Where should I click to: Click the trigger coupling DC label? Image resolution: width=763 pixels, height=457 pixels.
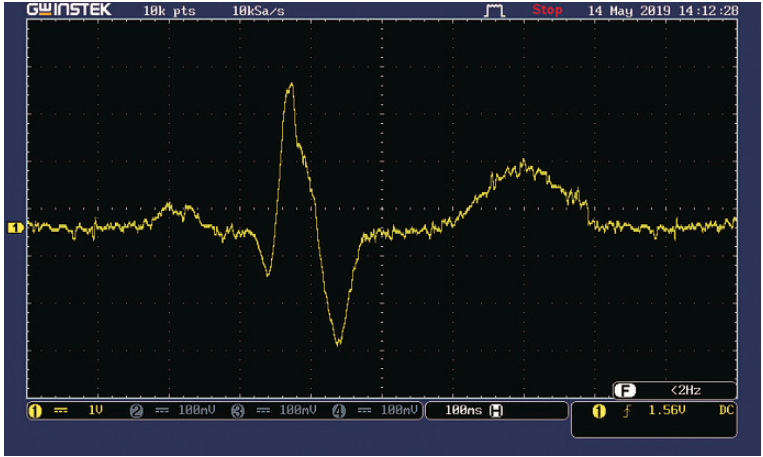point(726,410)
